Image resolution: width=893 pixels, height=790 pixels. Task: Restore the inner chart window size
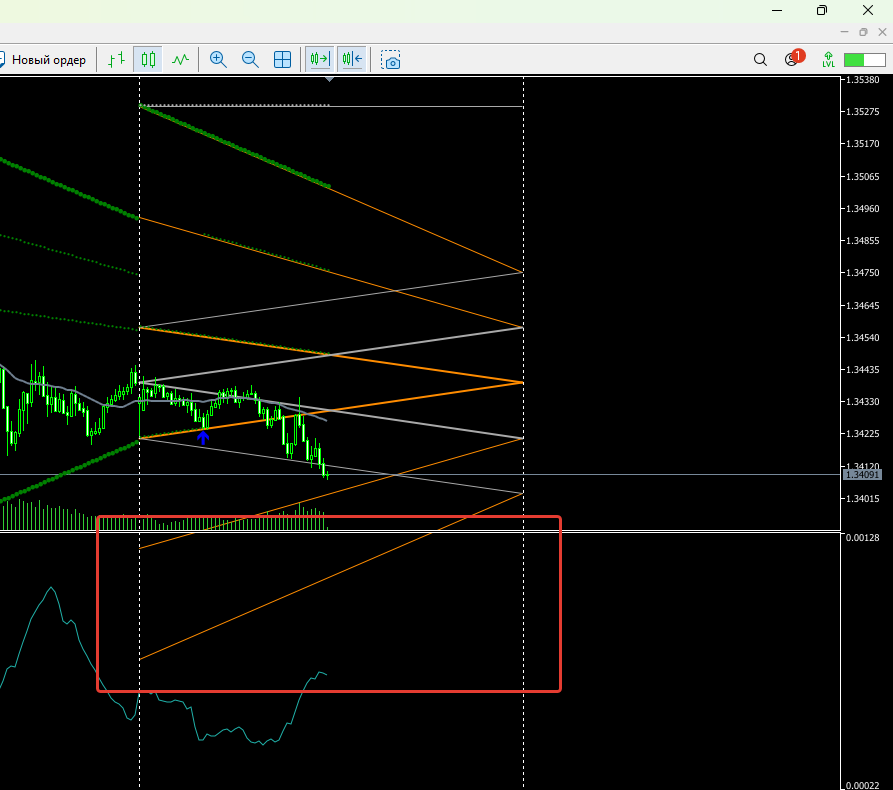click(863, 32)
